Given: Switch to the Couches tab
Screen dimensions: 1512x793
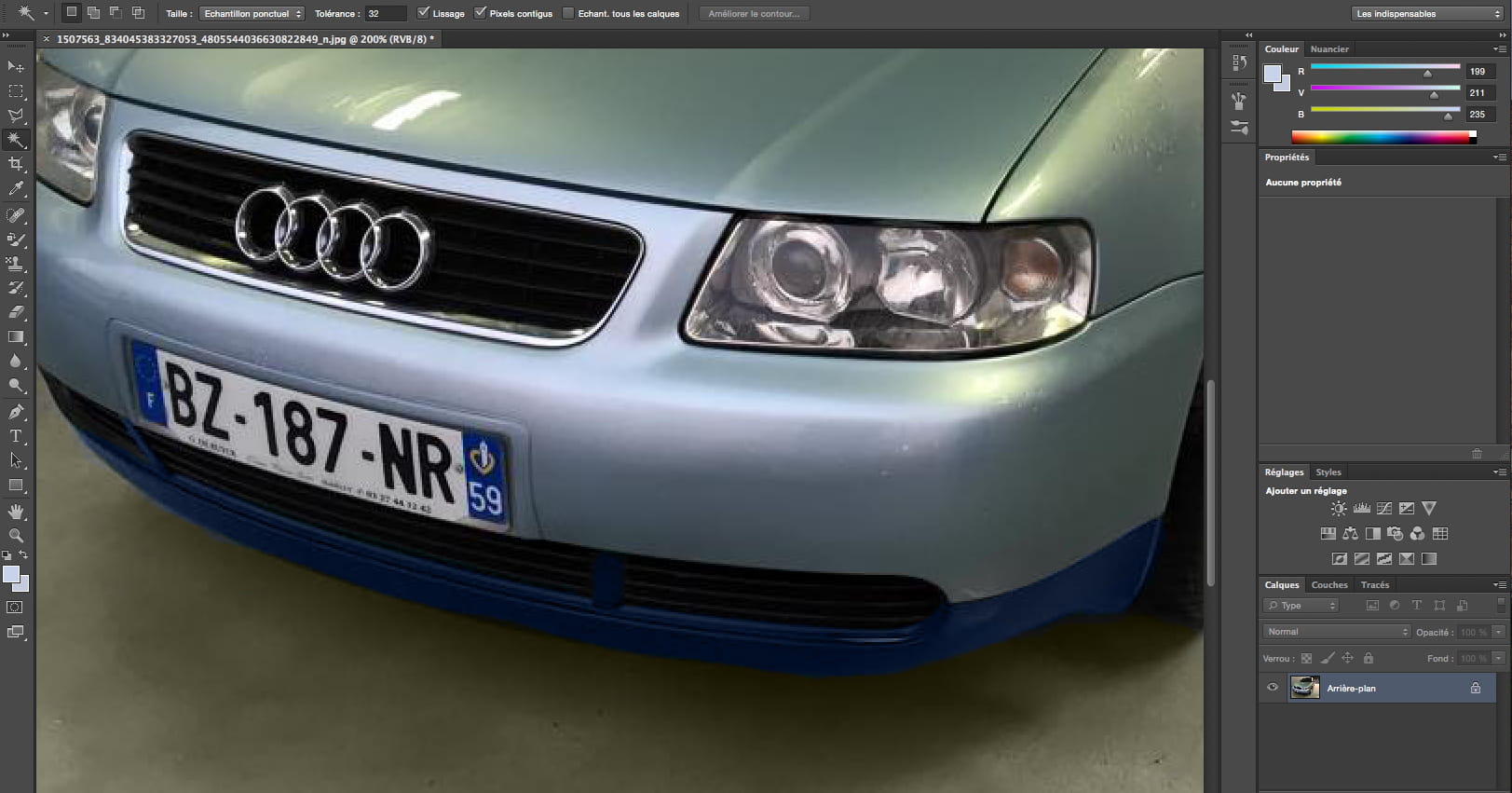Looking at the screenshot, I should [x=1329, y=585].
